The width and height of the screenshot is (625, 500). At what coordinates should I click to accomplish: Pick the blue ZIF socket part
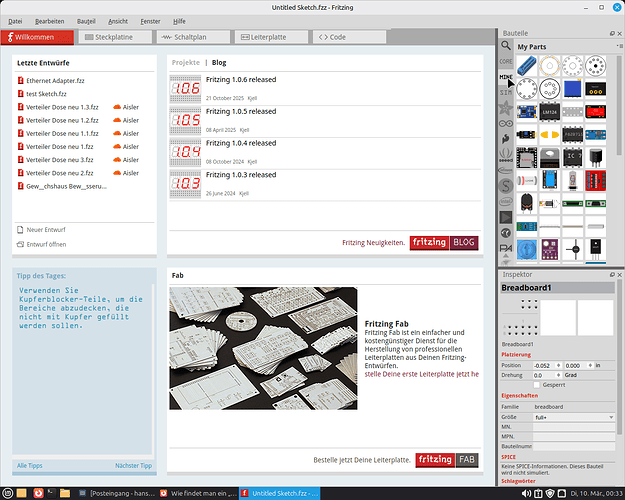[x=527, y=66]
